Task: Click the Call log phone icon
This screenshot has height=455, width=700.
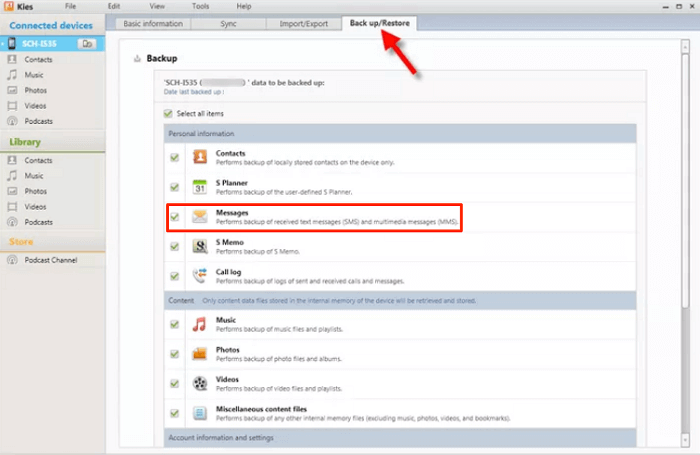Action: tap(200, 276)
